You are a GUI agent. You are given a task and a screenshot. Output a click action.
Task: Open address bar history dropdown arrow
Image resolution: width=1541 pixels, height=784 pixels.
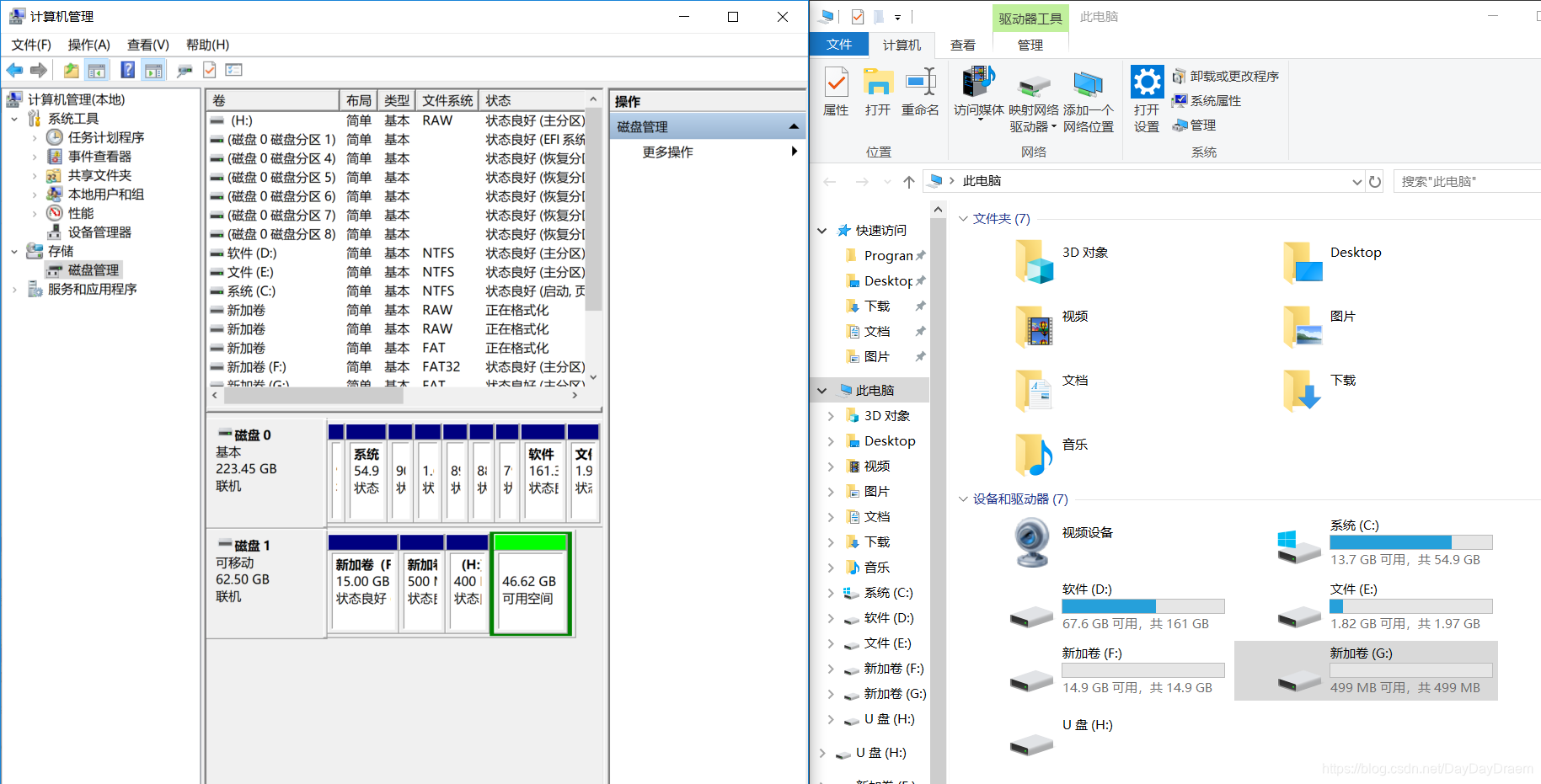click(1356, 182)
